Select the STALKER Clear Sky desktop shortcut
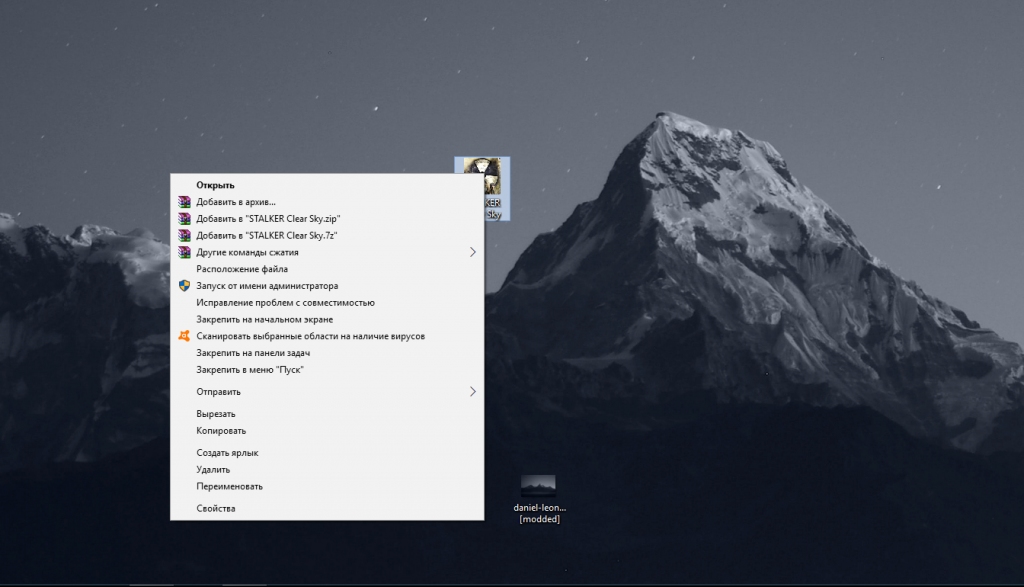The image size is (1024, 587). pyautogui.click(x=483, y=187)
